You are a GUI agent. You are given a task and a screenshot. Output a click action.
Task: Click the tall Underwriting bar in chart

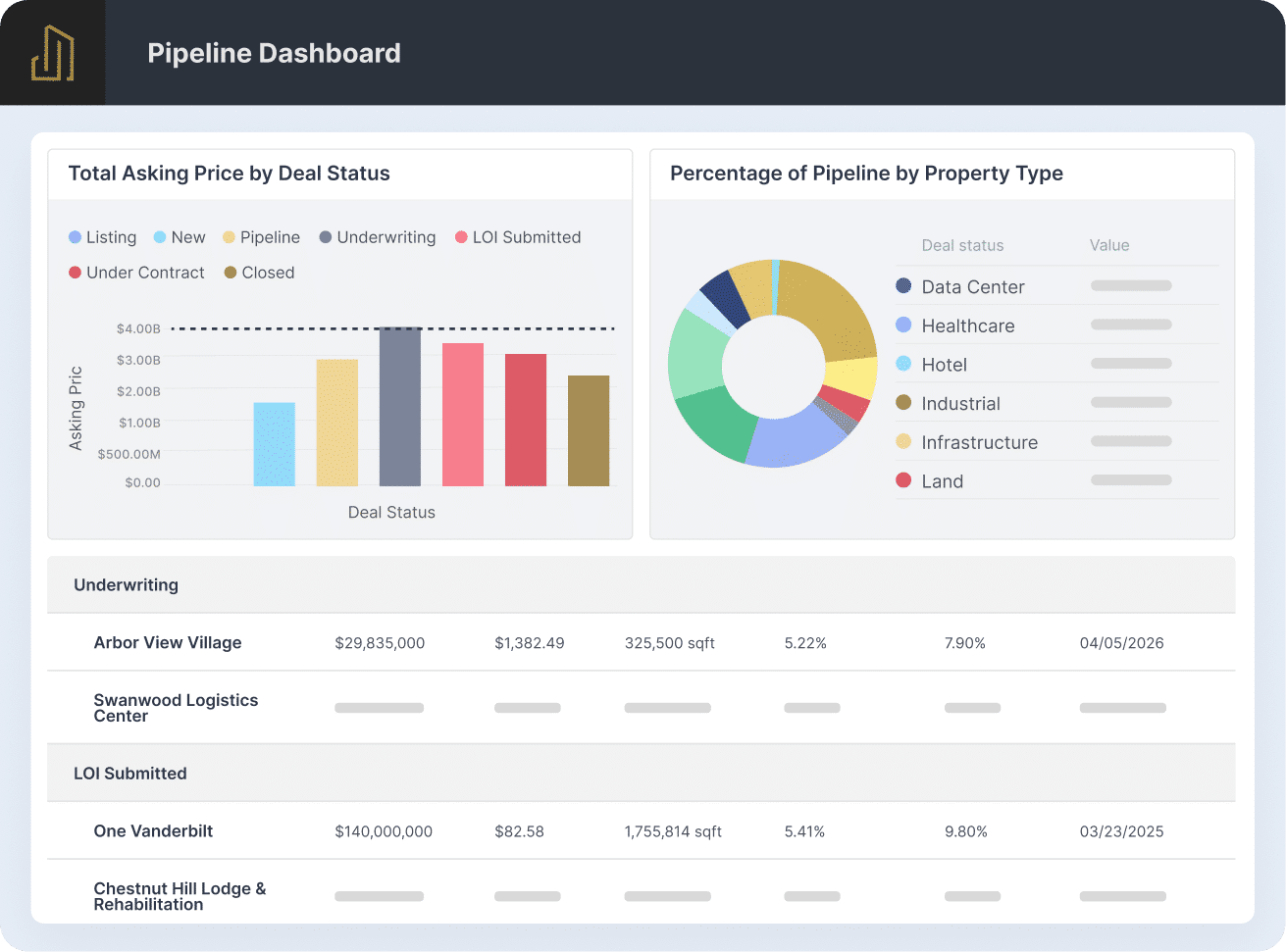coord(400,407)
